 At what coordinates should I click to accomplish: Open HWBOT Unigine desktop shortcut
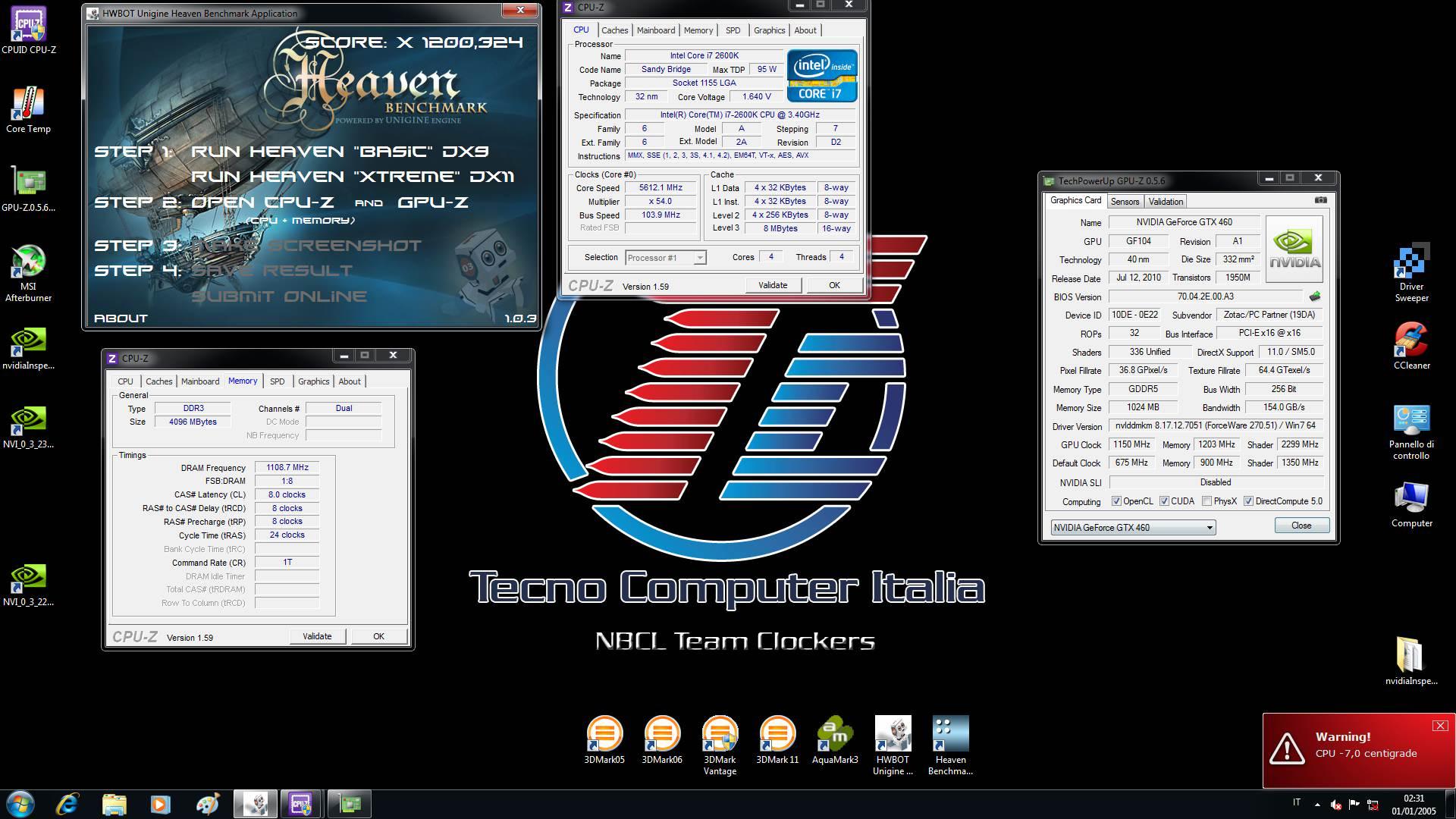click(893, 745)
